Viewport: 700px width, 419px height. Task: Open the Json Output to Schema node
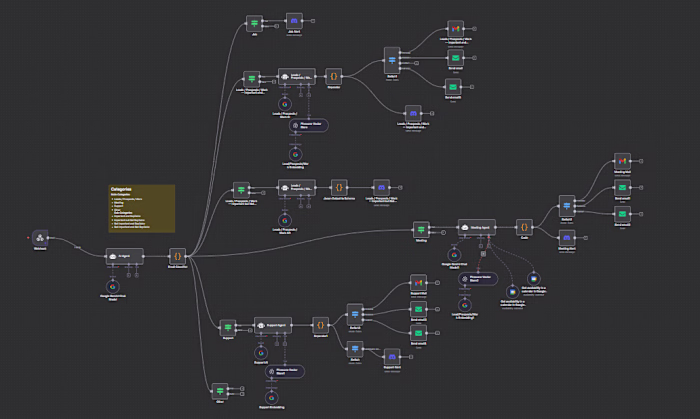pyautogui.click(x=339, y=188)
